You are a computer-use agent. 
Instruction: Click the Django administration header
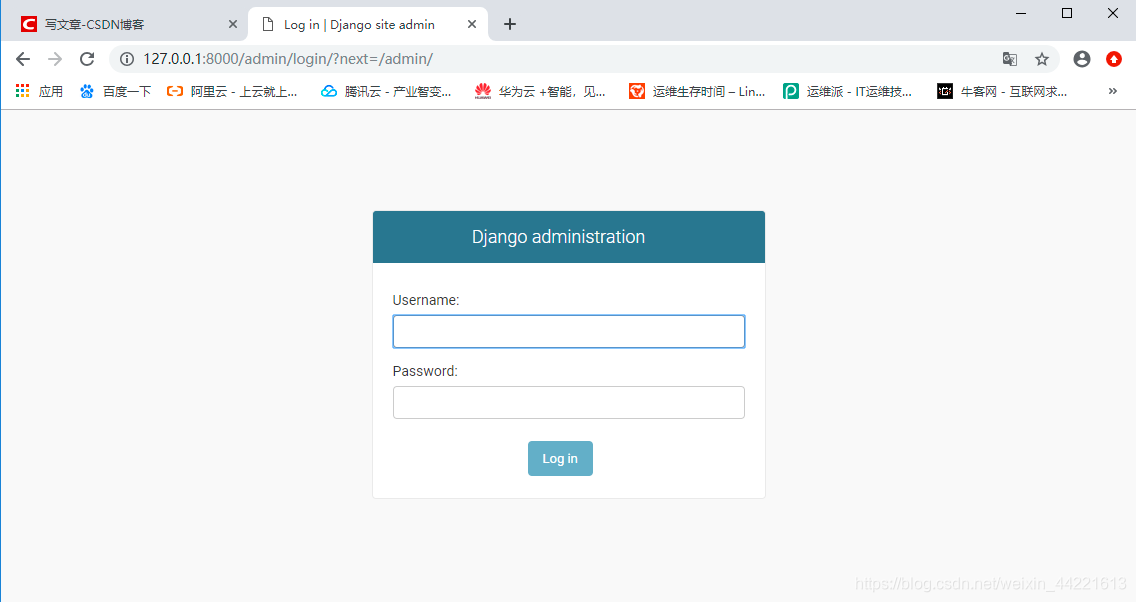(558, 237)
